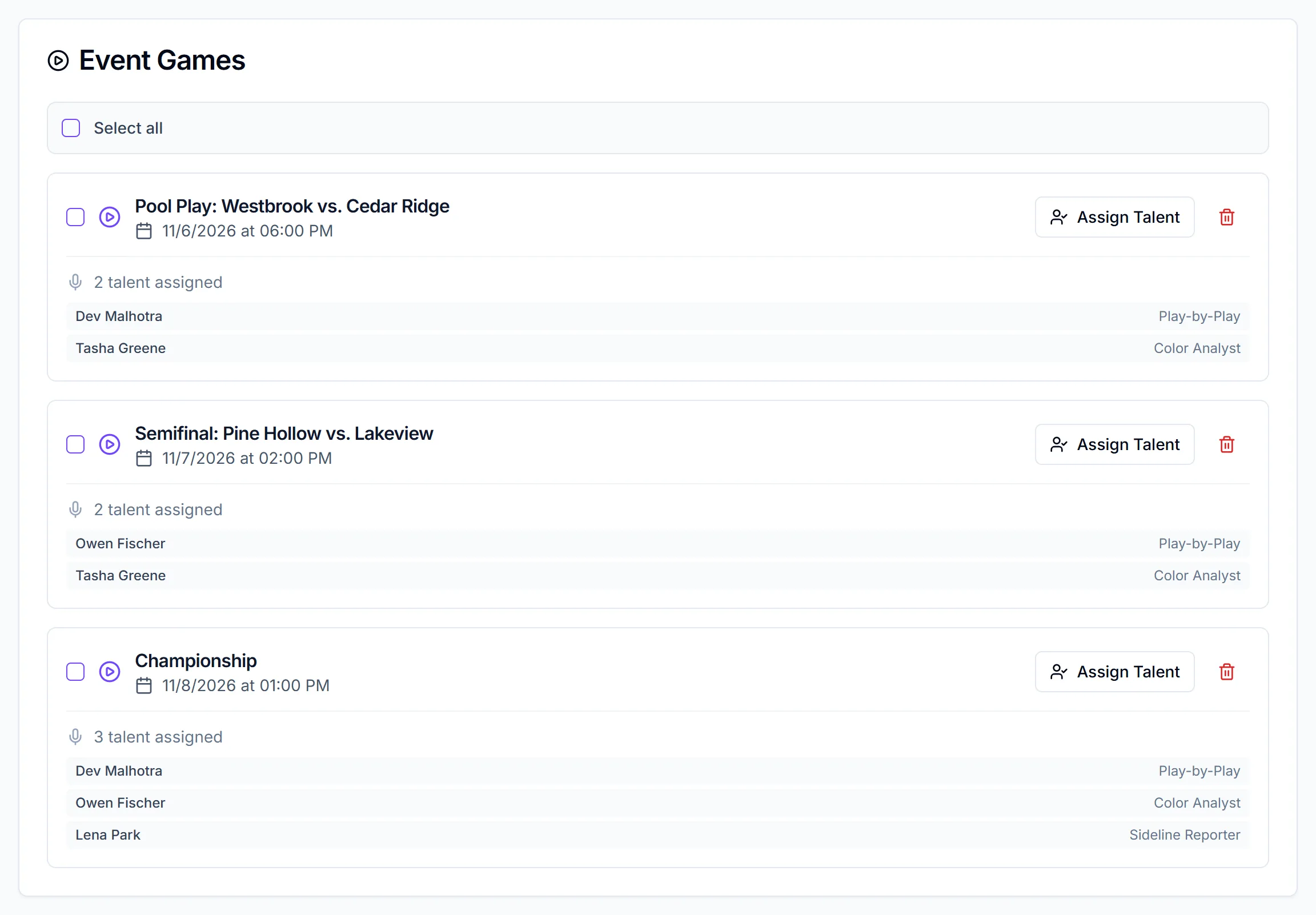Click the Event Games heading text

click(162, 60)
